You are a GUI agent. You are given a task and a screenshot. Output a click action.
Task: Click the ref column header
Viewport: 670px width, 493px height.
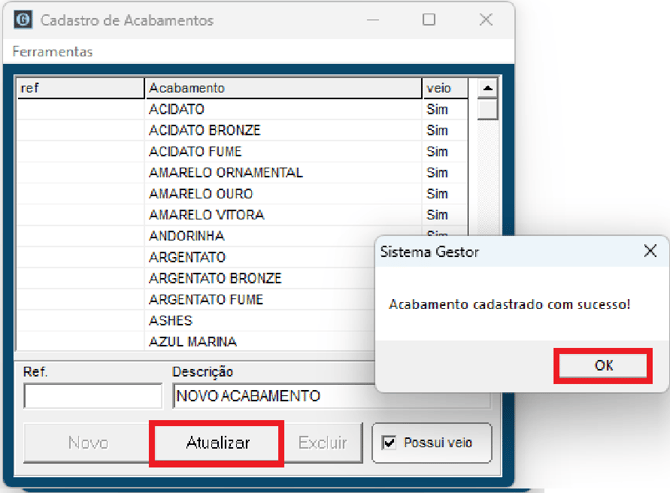80,88
